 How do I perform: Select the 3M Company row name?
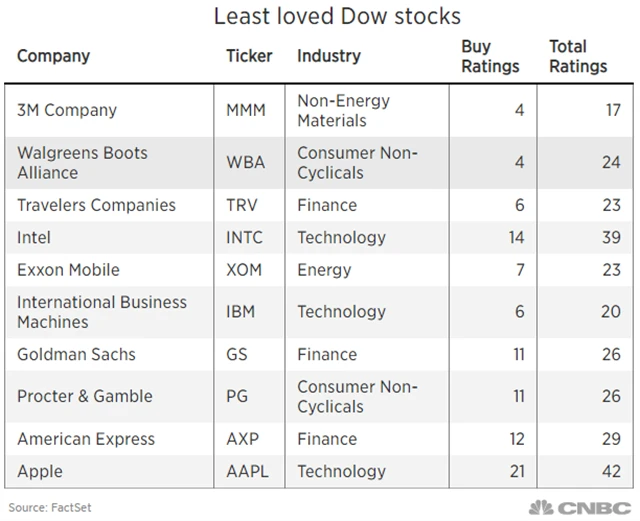click(67, 110)
